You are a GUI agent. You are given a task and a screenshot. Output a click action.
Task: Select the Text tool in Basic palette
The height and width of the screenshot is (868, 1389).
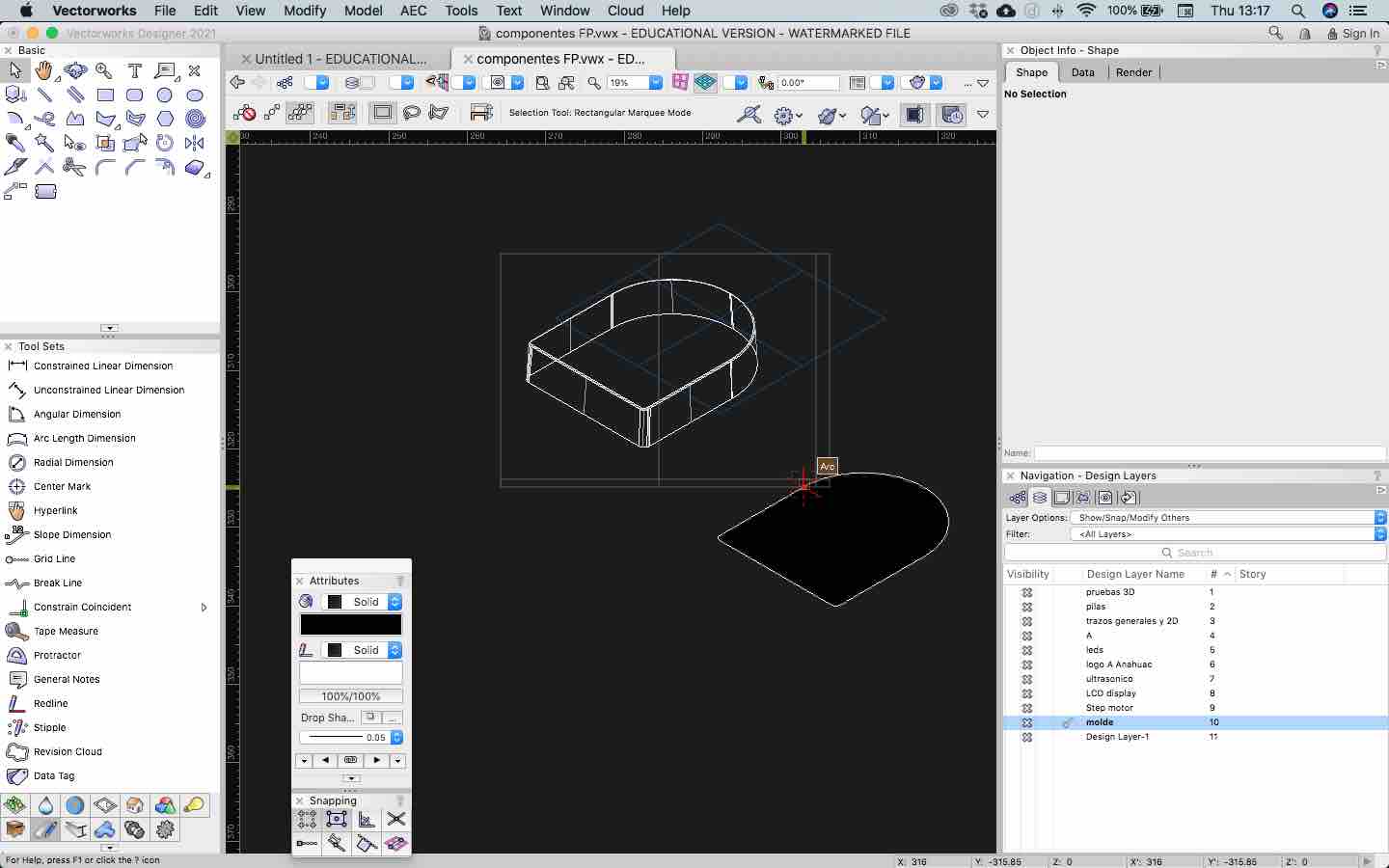135,70
